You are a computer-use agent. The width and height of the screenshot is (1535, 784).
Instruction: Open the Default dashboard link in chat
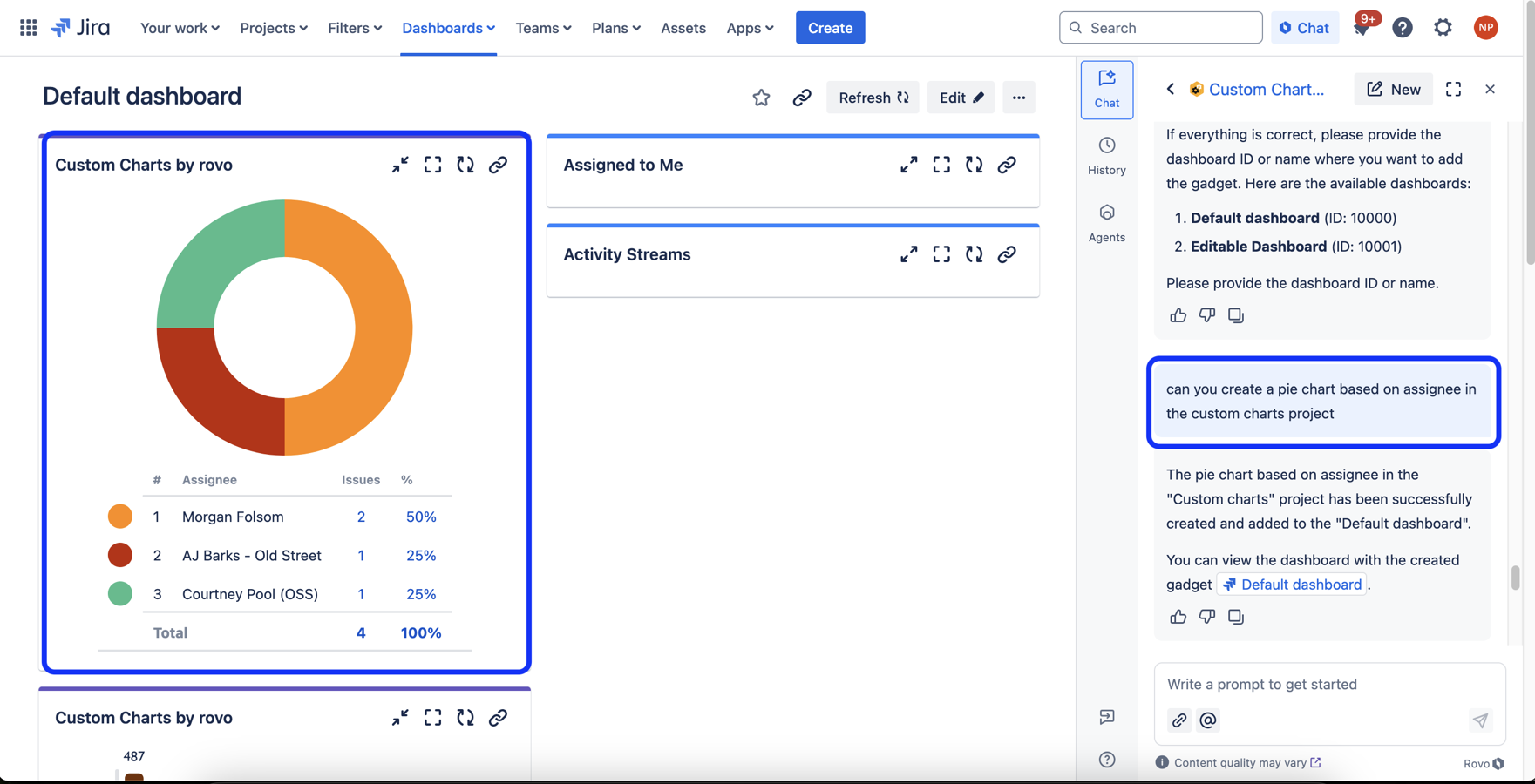(1292, 585)
